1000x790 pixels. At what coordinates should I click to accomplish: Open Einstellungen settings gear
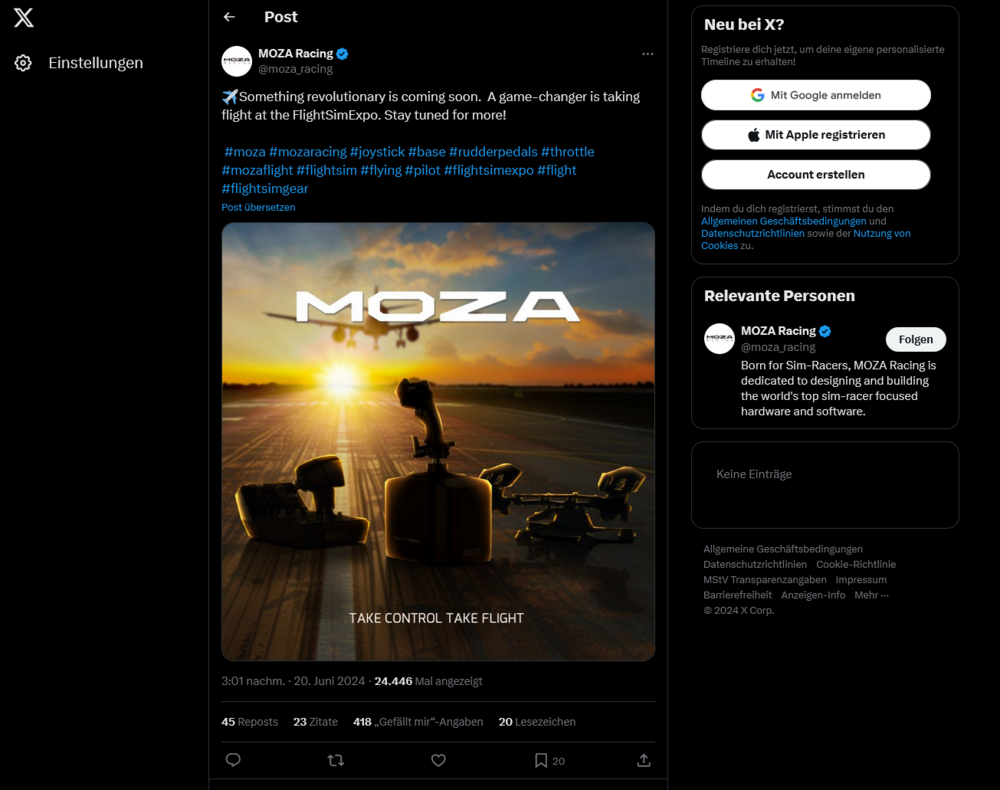pyautogui.click(x=23, y=63)
